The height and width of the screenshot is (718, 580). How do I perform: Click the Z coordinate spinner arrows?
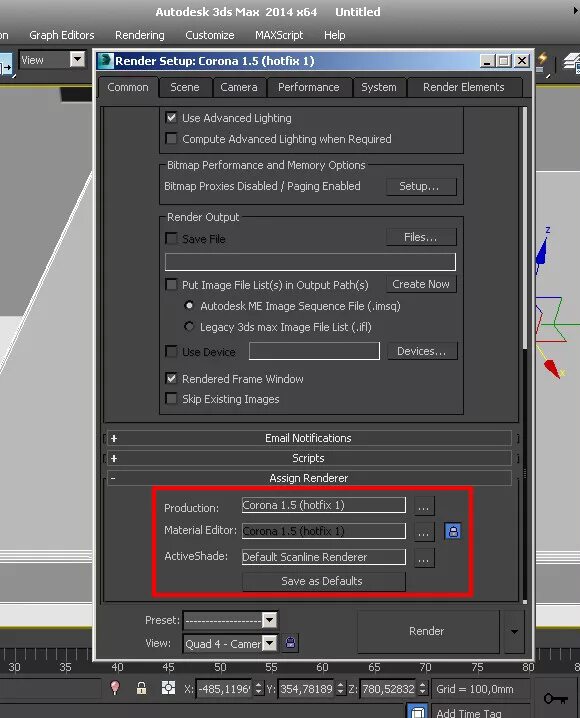coord(423,688)
